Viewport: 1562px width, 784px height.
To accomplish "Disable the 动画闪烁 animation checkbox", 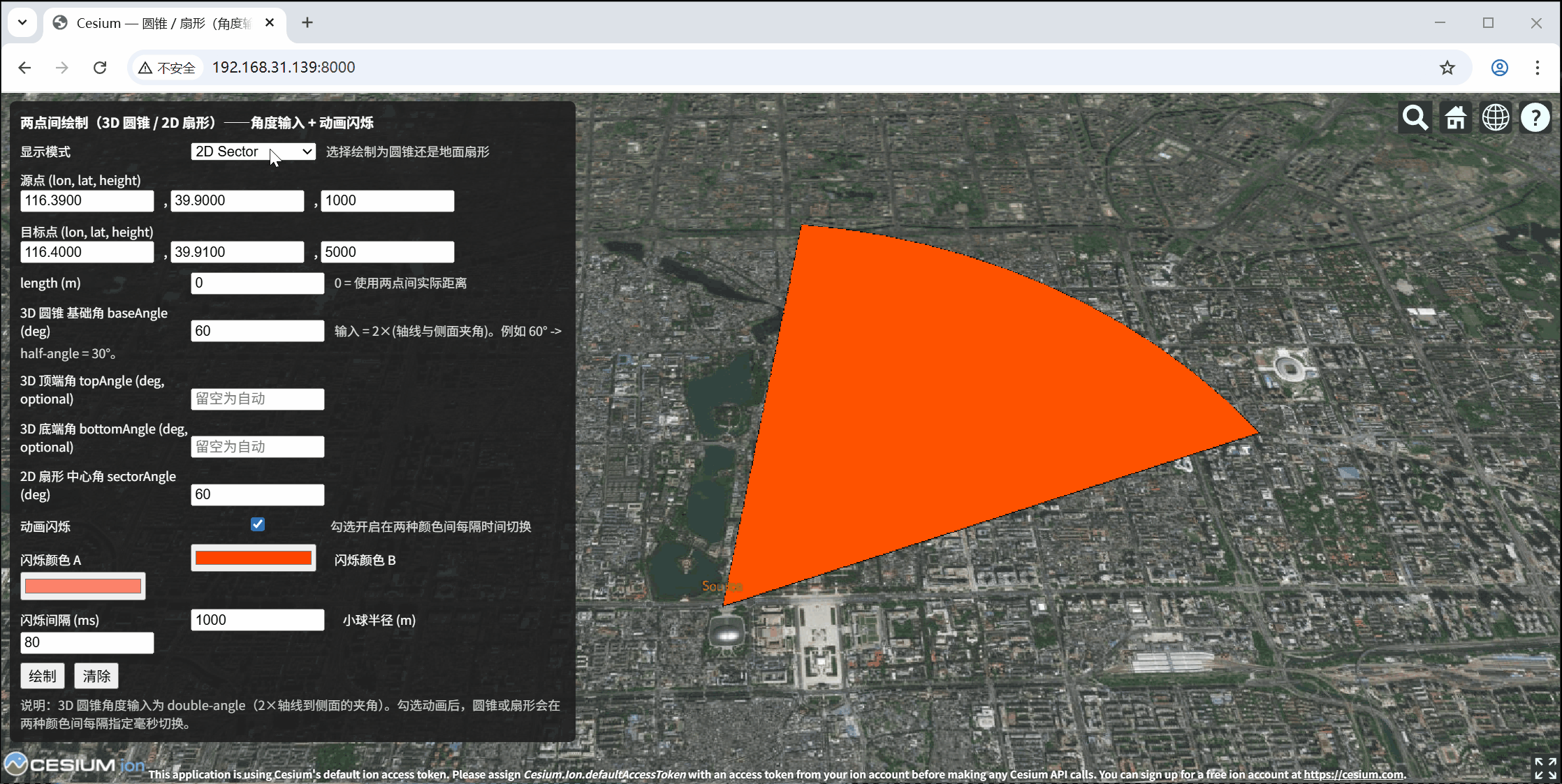I will (258, 524).
